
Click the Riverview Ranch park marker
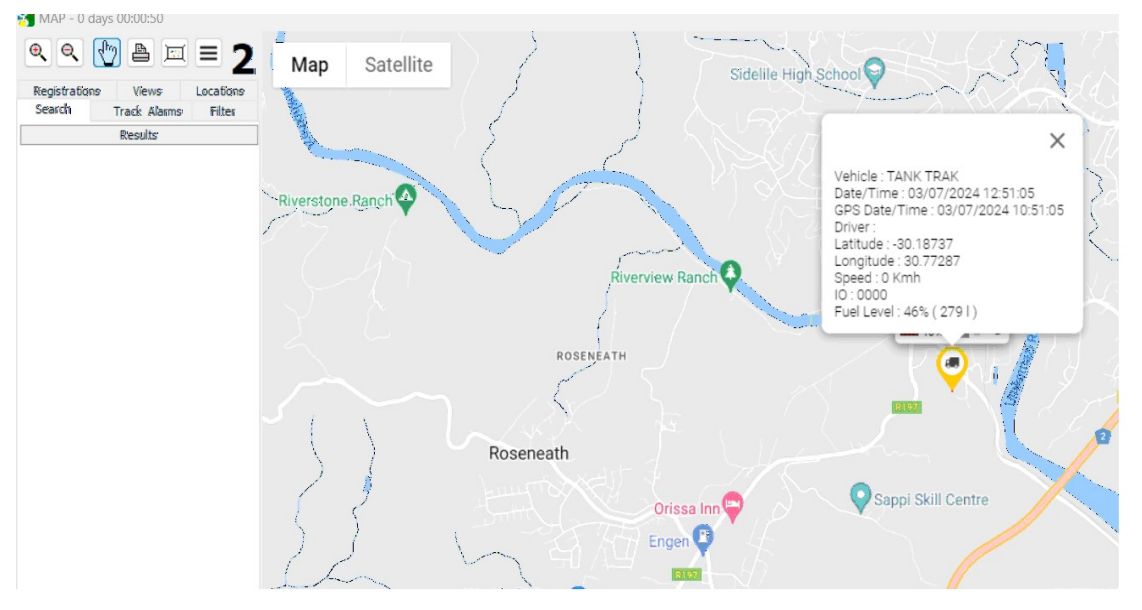tap(732, 275)
